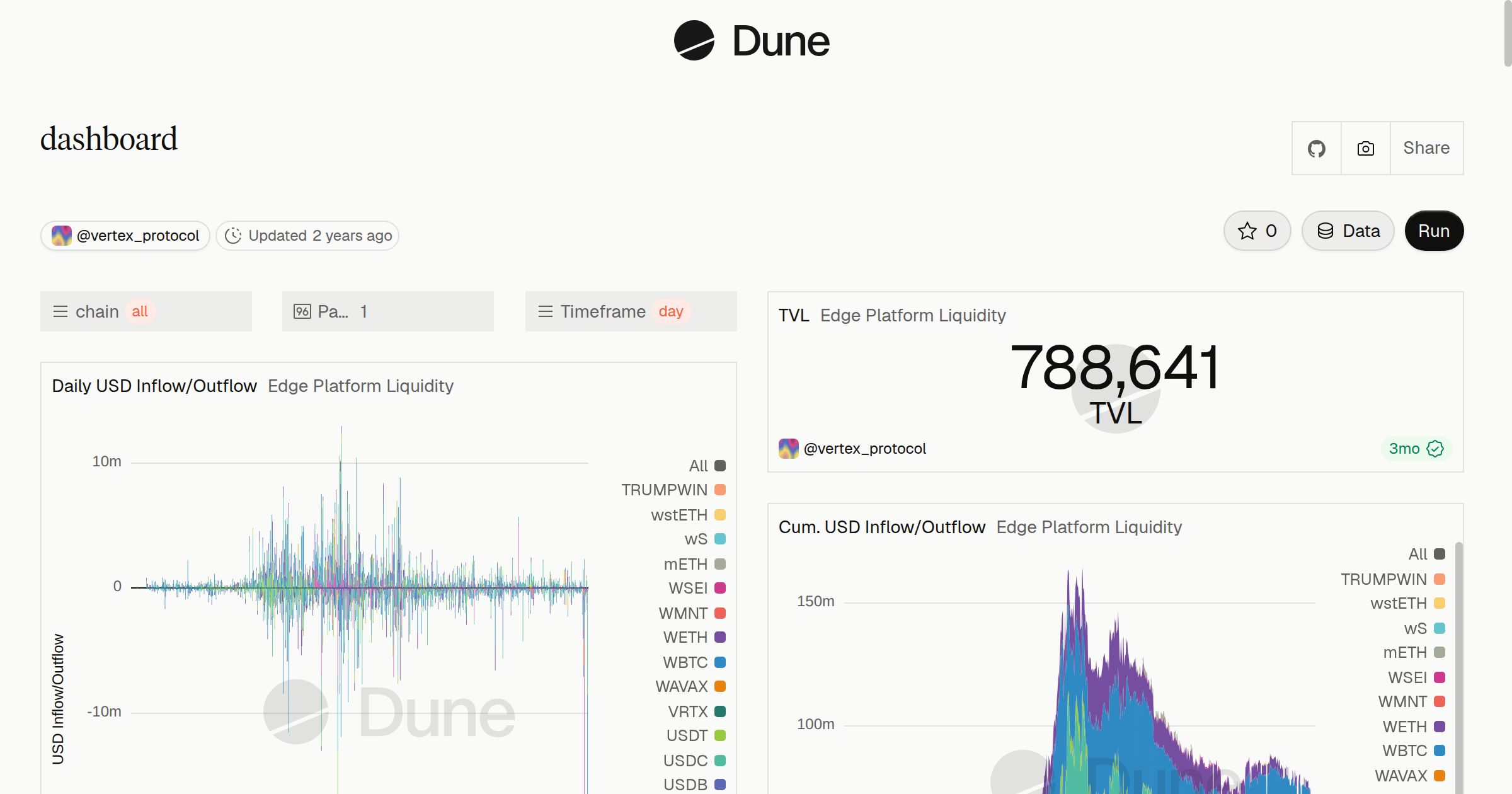Toggle WSEI series in Daily chart legend
Screen dimensions: 1512x794
point(697,588)
